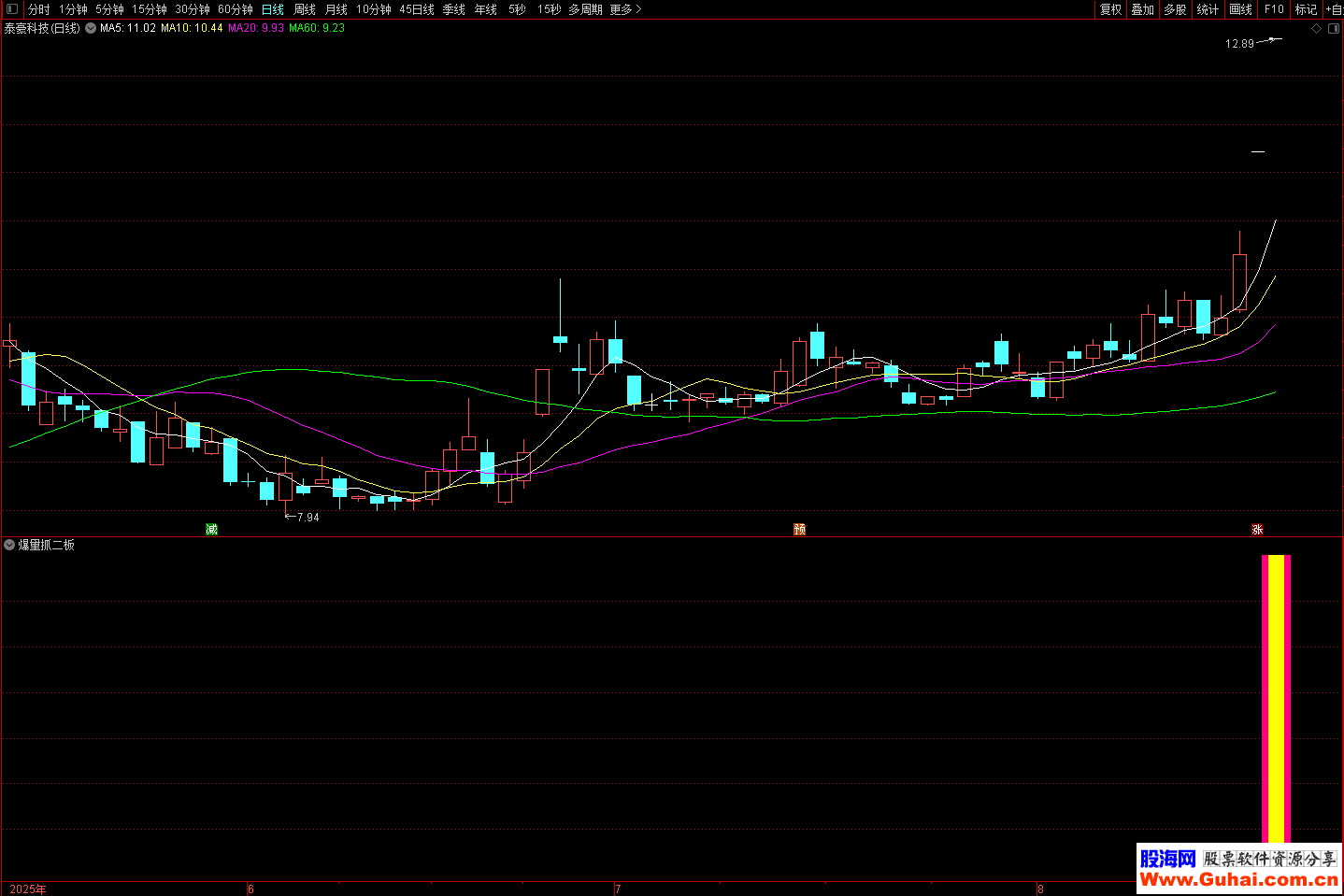Switch to the 分时 time-sharing tab
Viewport: 1344px width, 896px height.
pyautogui.click(x=39, y=9)
